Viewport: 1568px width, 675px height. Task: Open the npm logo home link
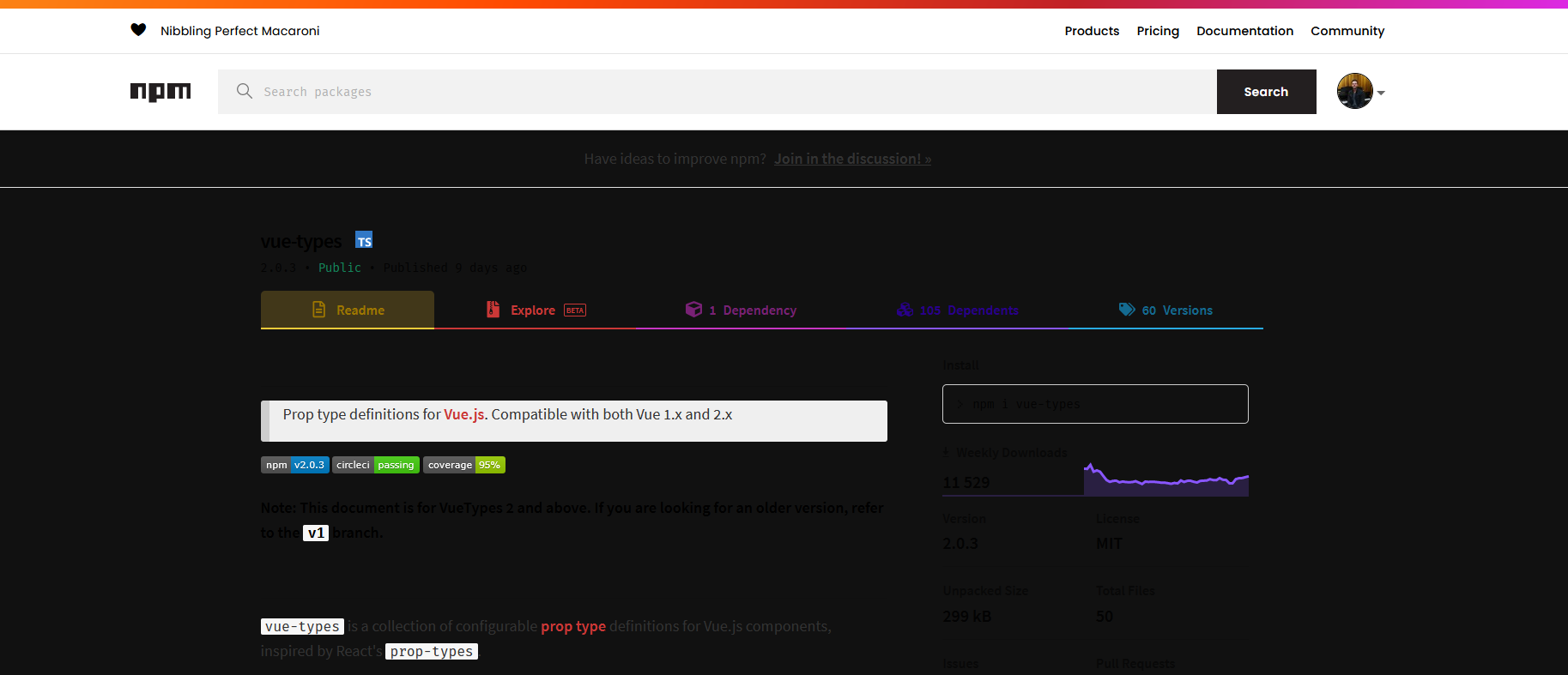160,92
